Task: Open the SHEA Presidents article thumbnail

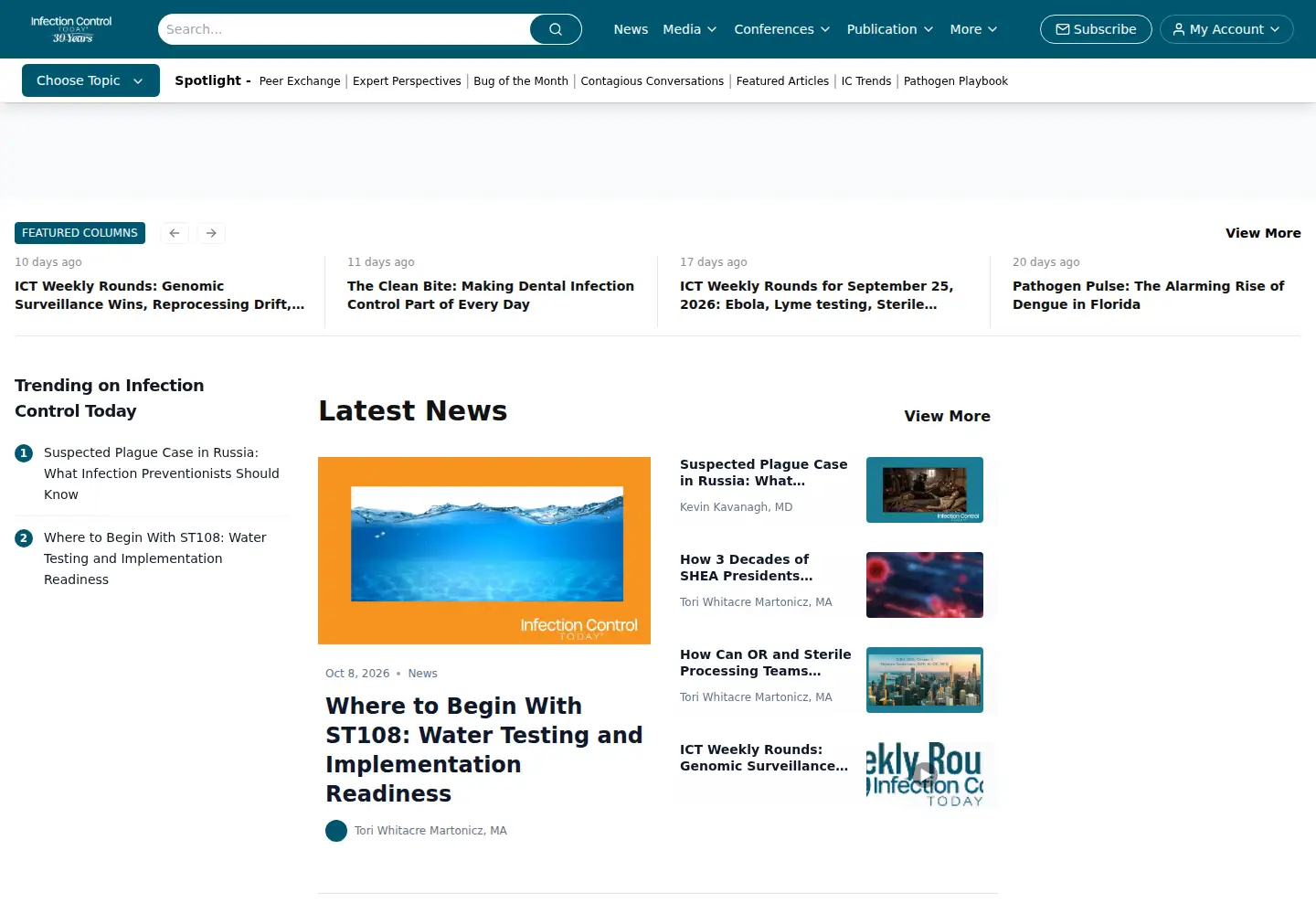Action: click(x=925, y=585)
